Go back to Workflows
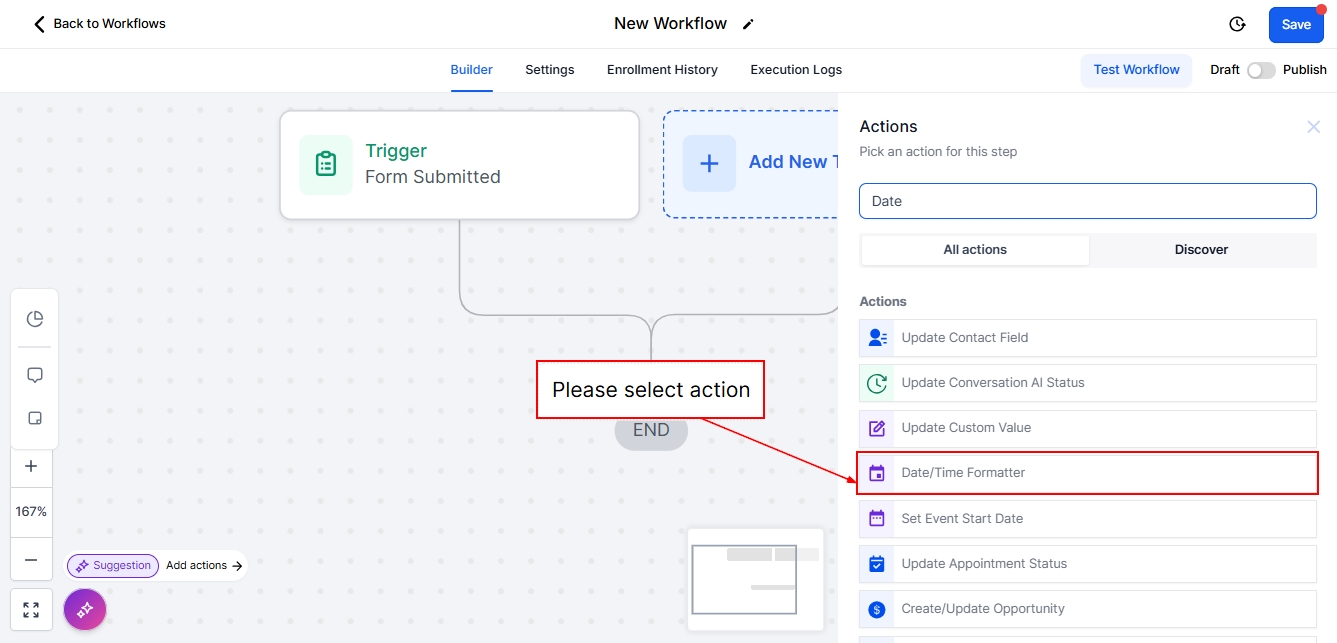1337x643 pixels. 99,24
